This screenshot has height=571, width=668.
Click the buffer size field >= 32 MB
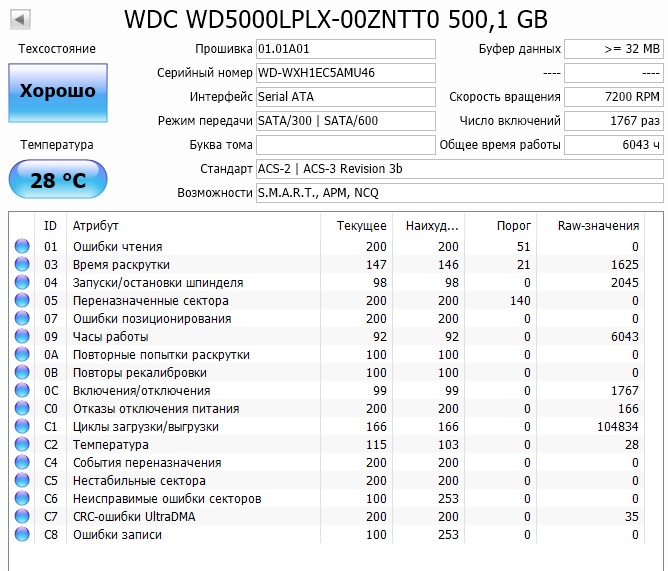614,49
